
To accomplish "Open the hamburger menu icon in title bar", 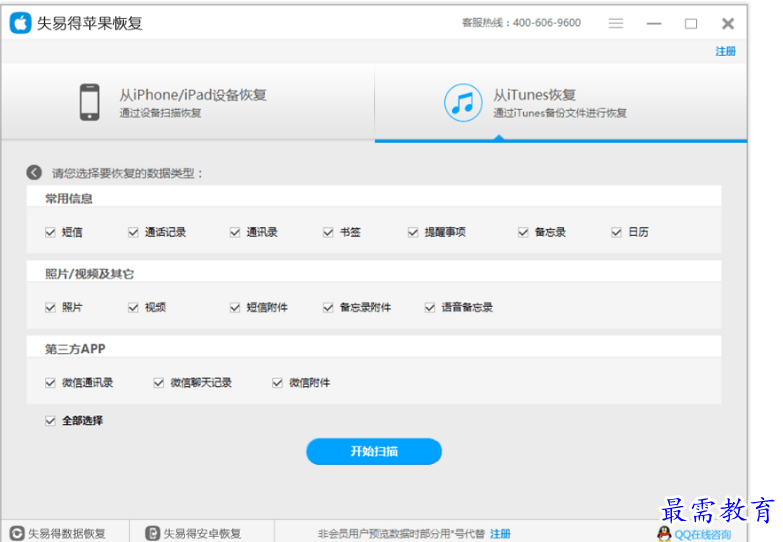I will (x=616, y=23).
